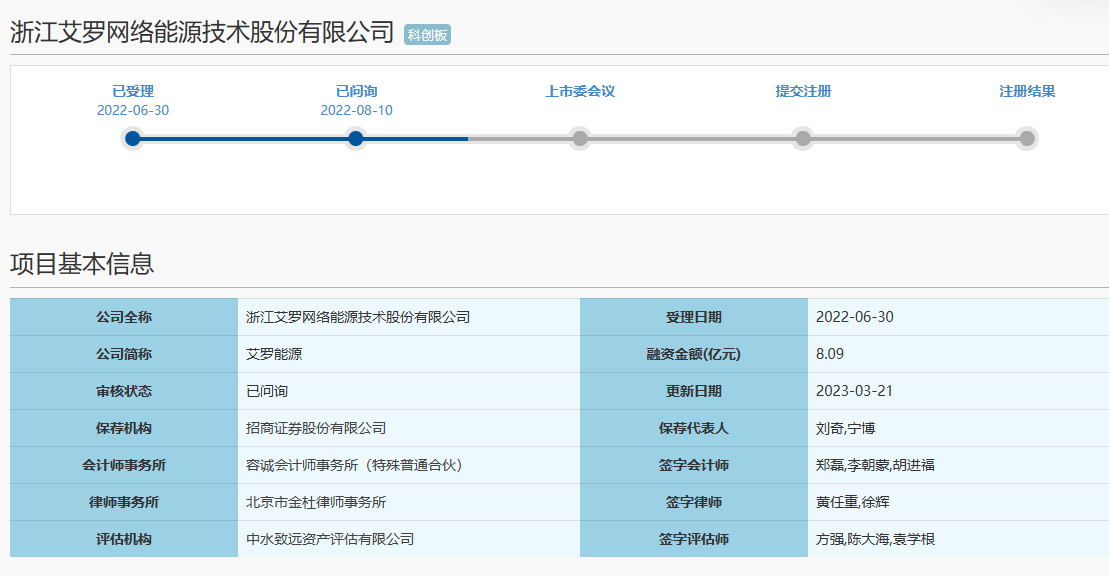1109x576 pixels.
Task: Click the financing amount value 8.09
Action: tap(830, 354)
